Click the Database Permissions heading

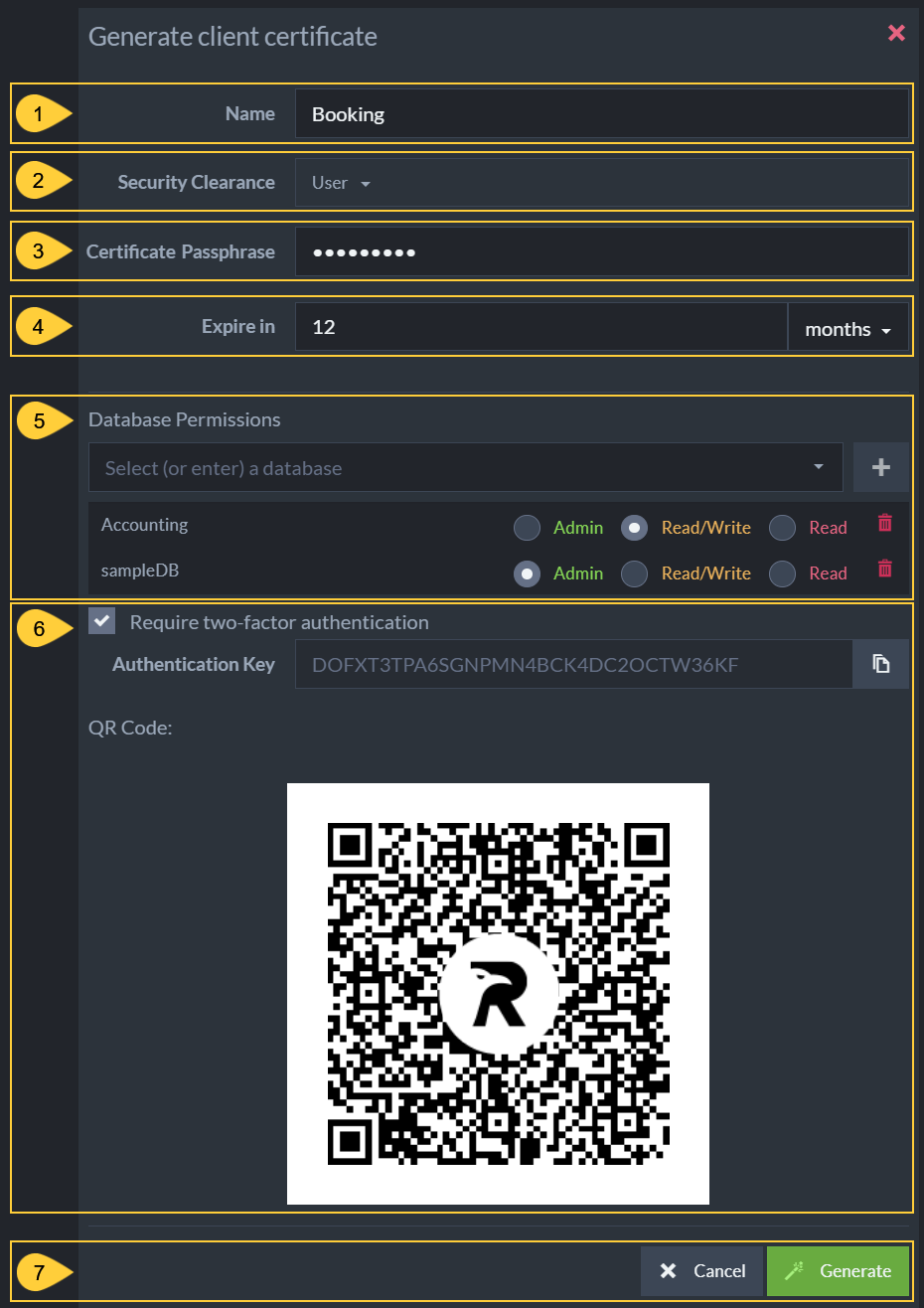tap(185, 419)
